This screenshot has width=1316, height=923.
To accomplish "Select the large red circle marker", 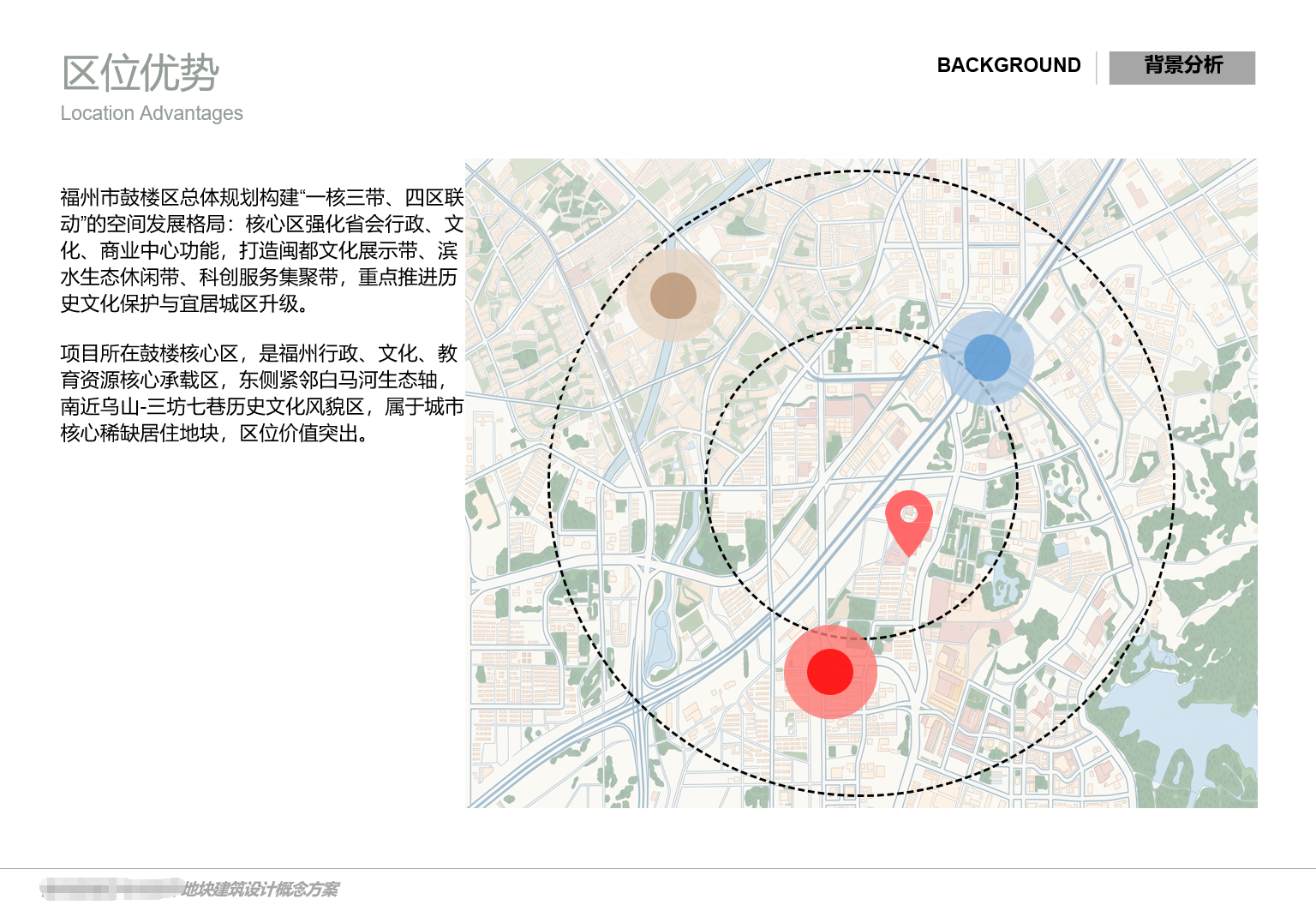I will (829, 671).
